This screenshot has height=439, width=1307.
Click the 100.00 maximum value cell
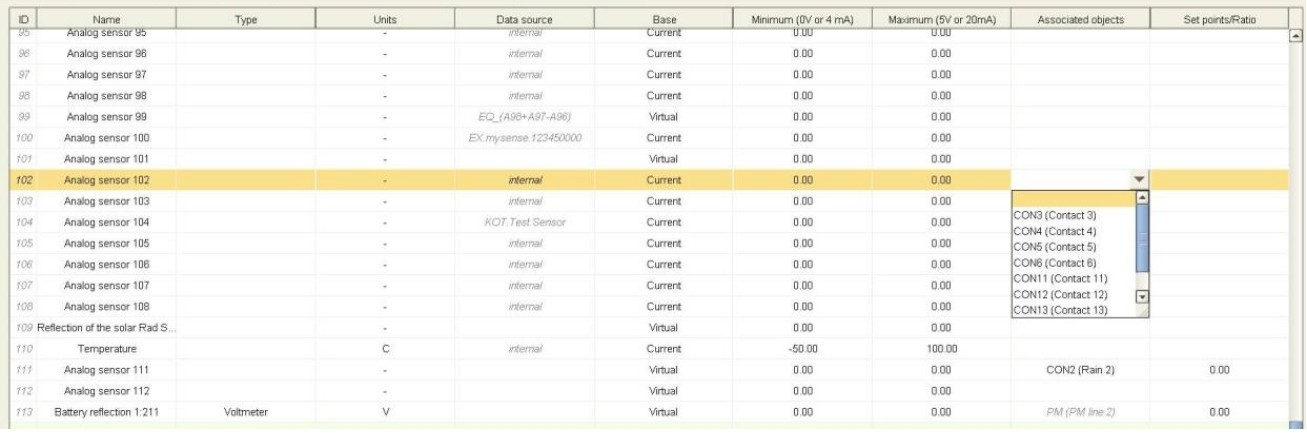click(x=941, y=348)
